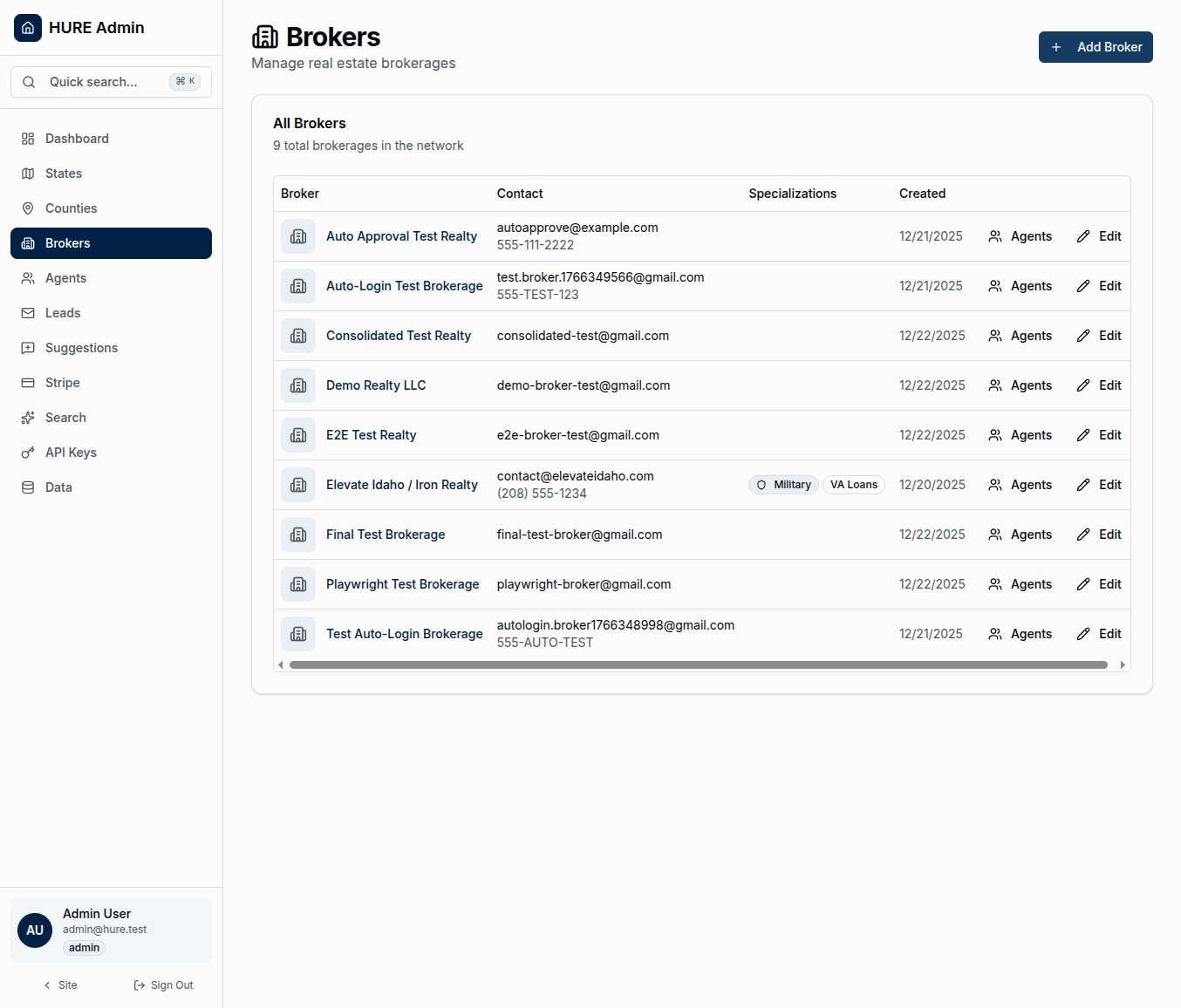This screenshot has width=1181, height=1008.
Task: Click the Add Broker button
Action: (1096, 47)
